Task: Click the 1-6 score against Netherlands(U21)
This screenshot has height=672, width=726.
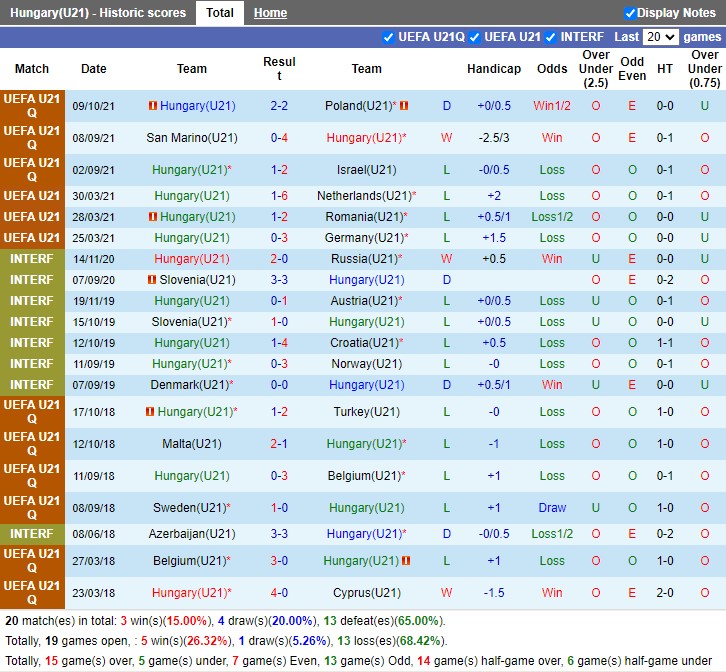Action: (279, 196)
